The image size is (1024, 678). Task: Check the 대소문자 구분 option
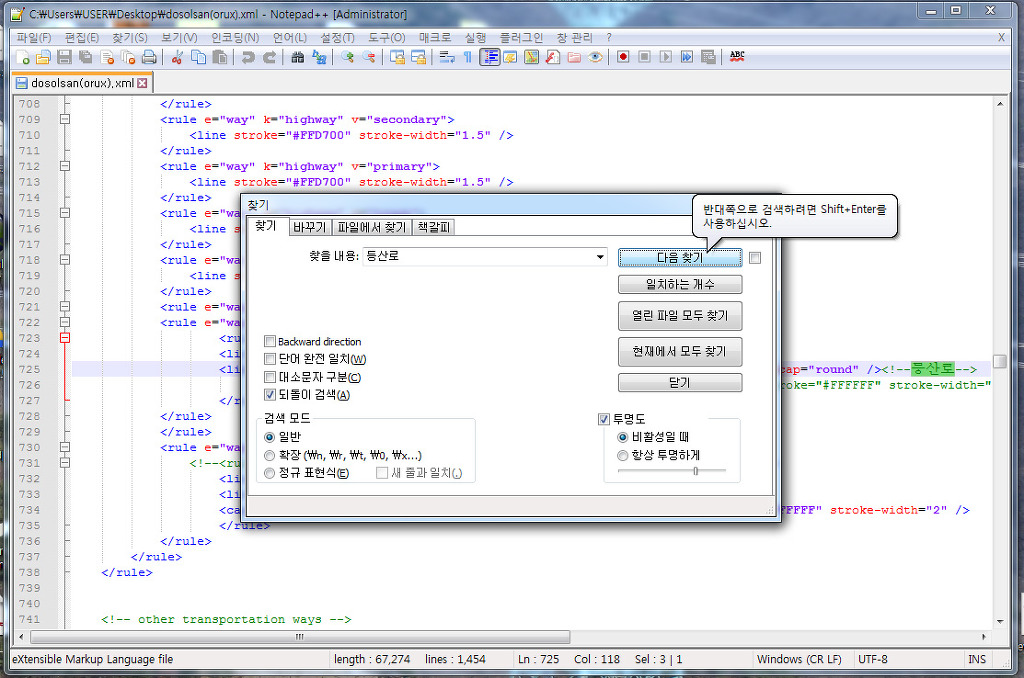click(270, 378)
